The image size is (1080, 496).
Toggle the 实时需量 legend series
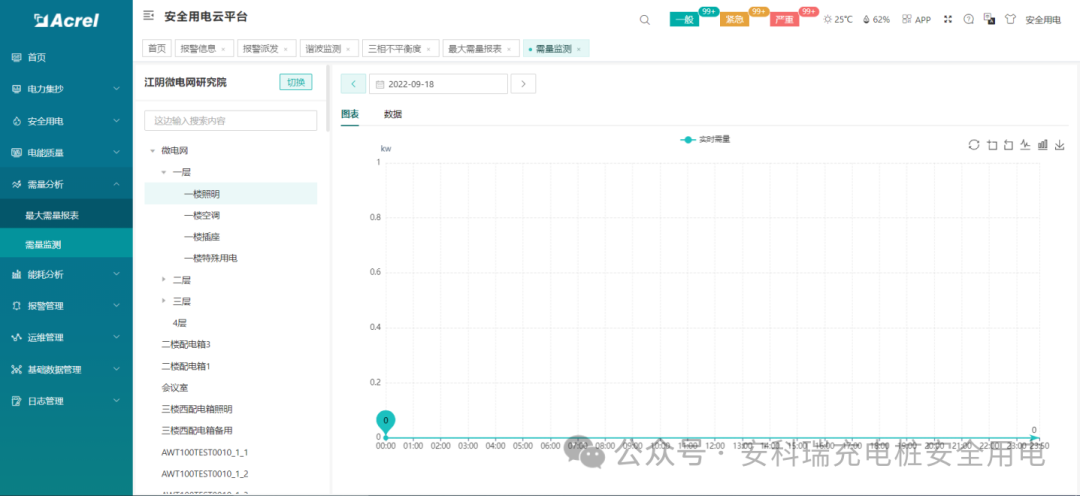click(x=705, y=139)
